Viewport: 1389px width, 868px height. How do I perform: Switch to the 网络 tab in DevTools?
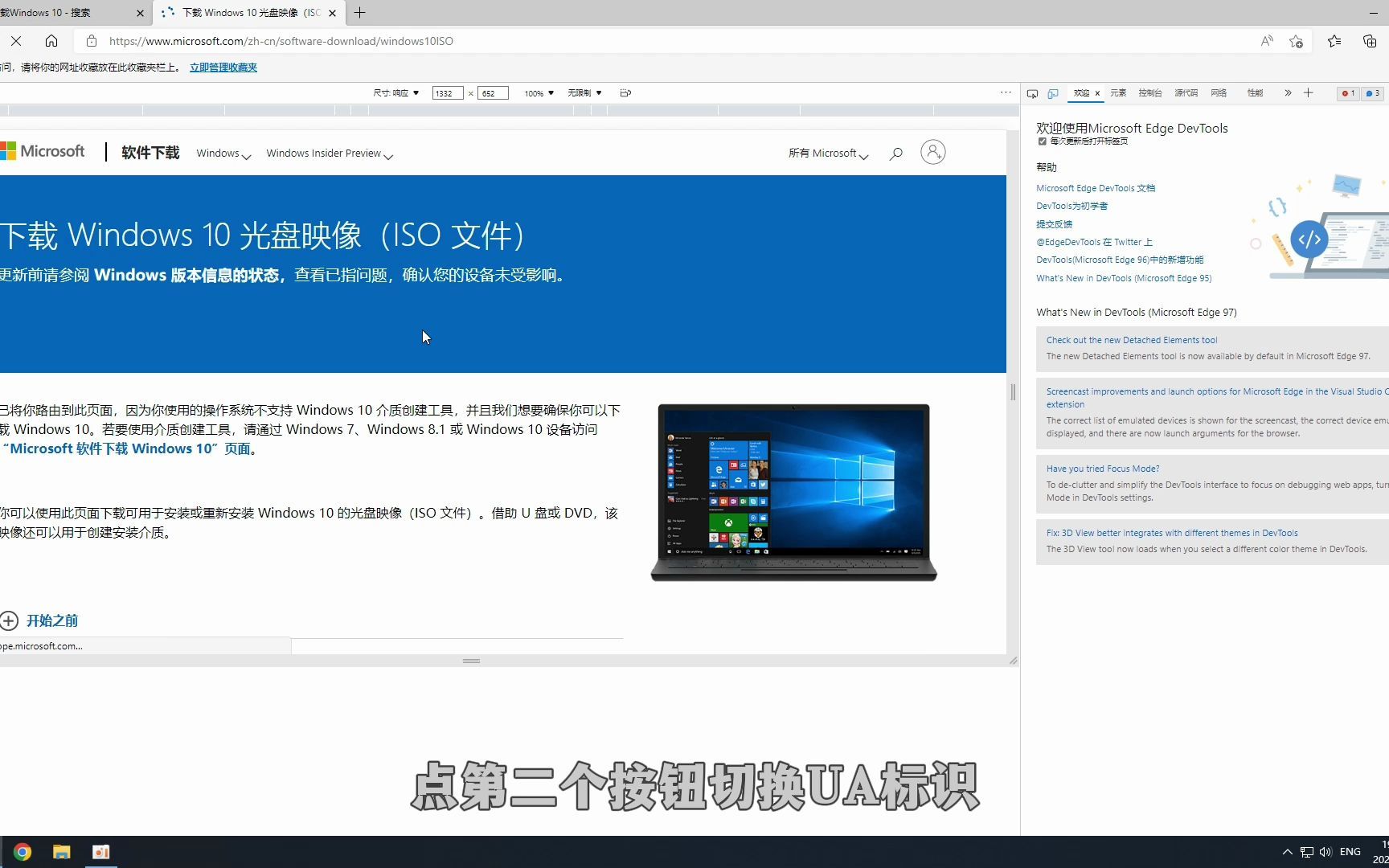(1219, 93)
